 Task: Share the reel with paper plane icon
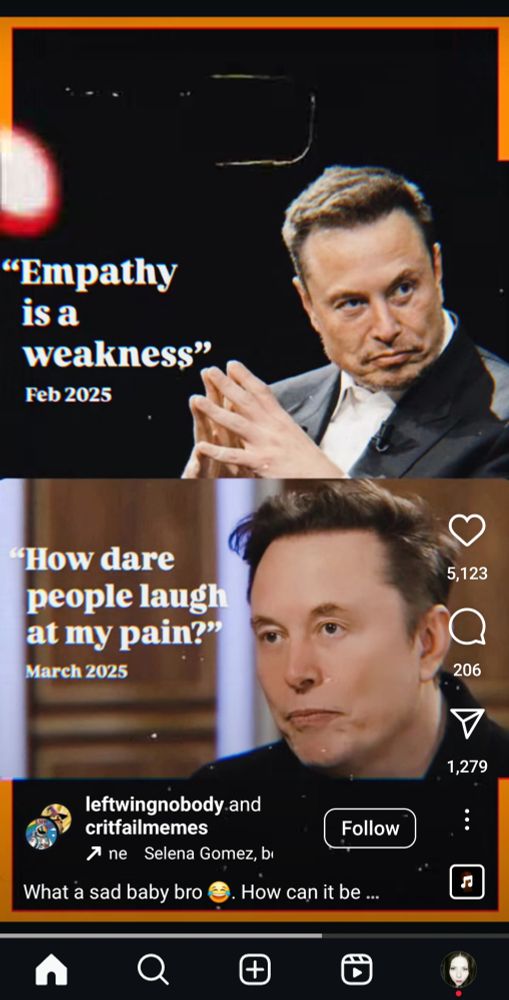[467, 723]
